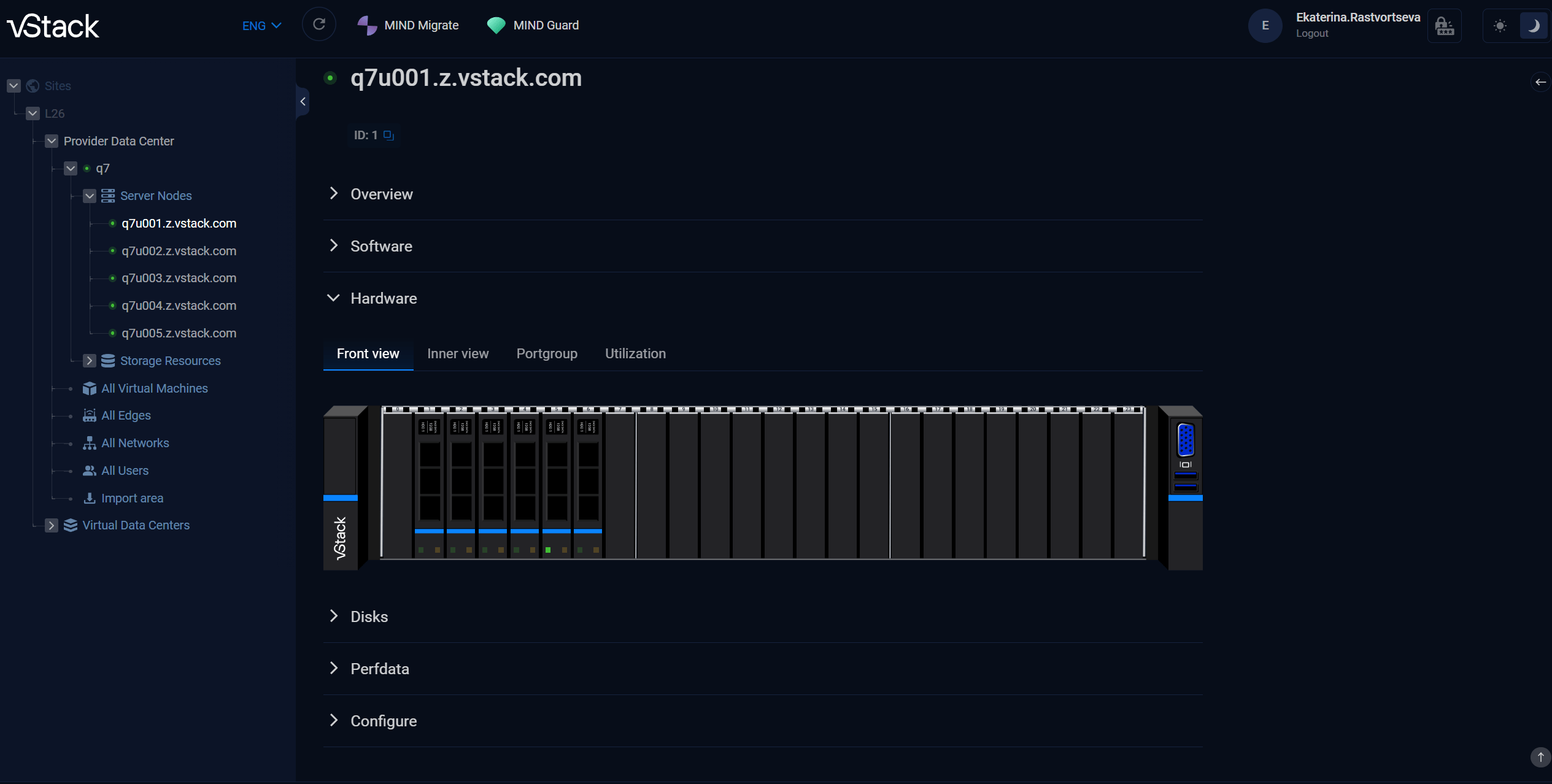1552x784 pixels.
Task: Click the MIND Guard diamond icon
Action: [496, 25]
